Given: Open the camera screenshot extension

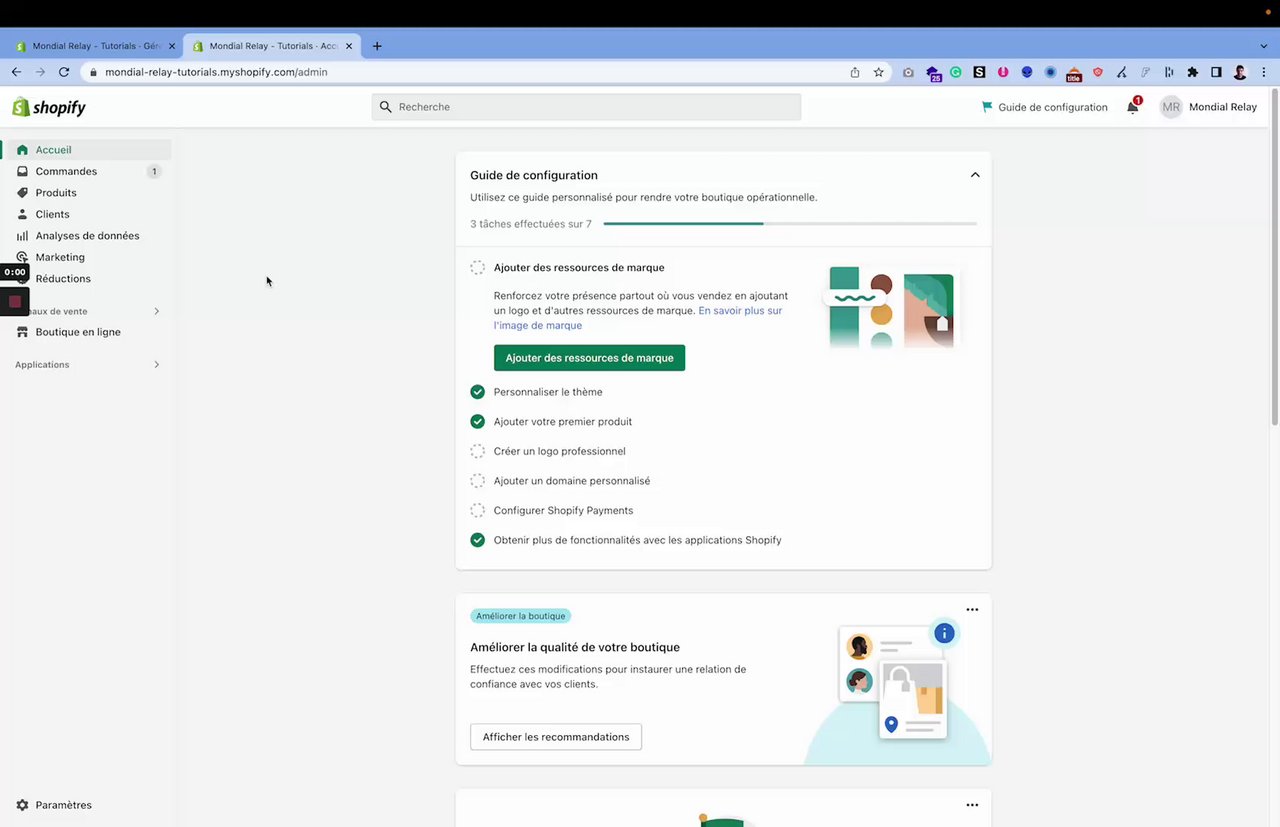Looking at the screenshot, I should tap(908, 72).
